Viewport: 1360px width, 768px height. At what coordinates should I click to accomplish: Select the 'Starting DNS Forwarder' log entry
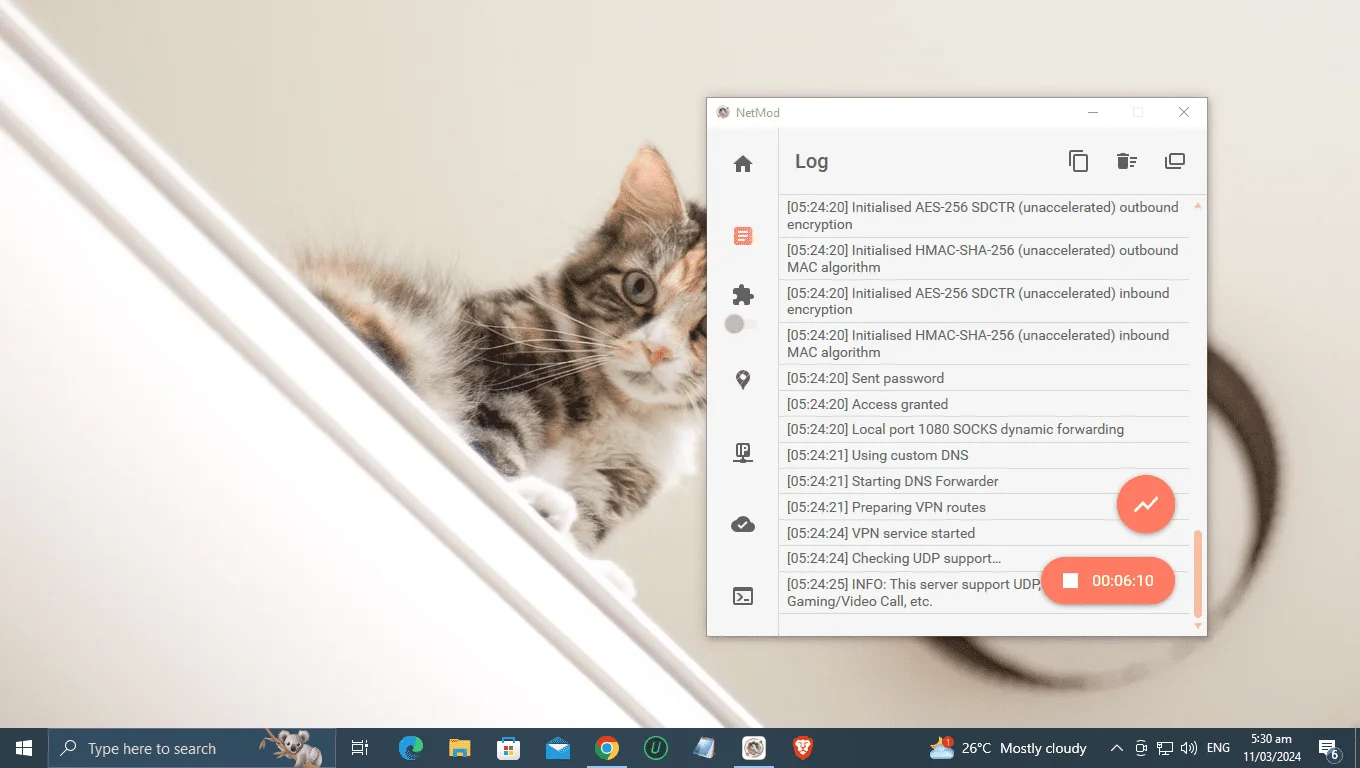point(984,481)
